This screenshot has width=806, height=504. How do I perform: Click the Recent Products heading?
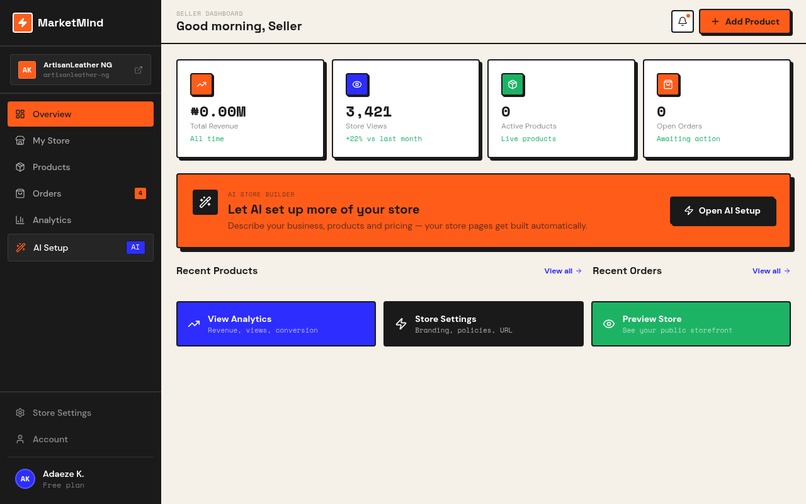pos(217,271)
